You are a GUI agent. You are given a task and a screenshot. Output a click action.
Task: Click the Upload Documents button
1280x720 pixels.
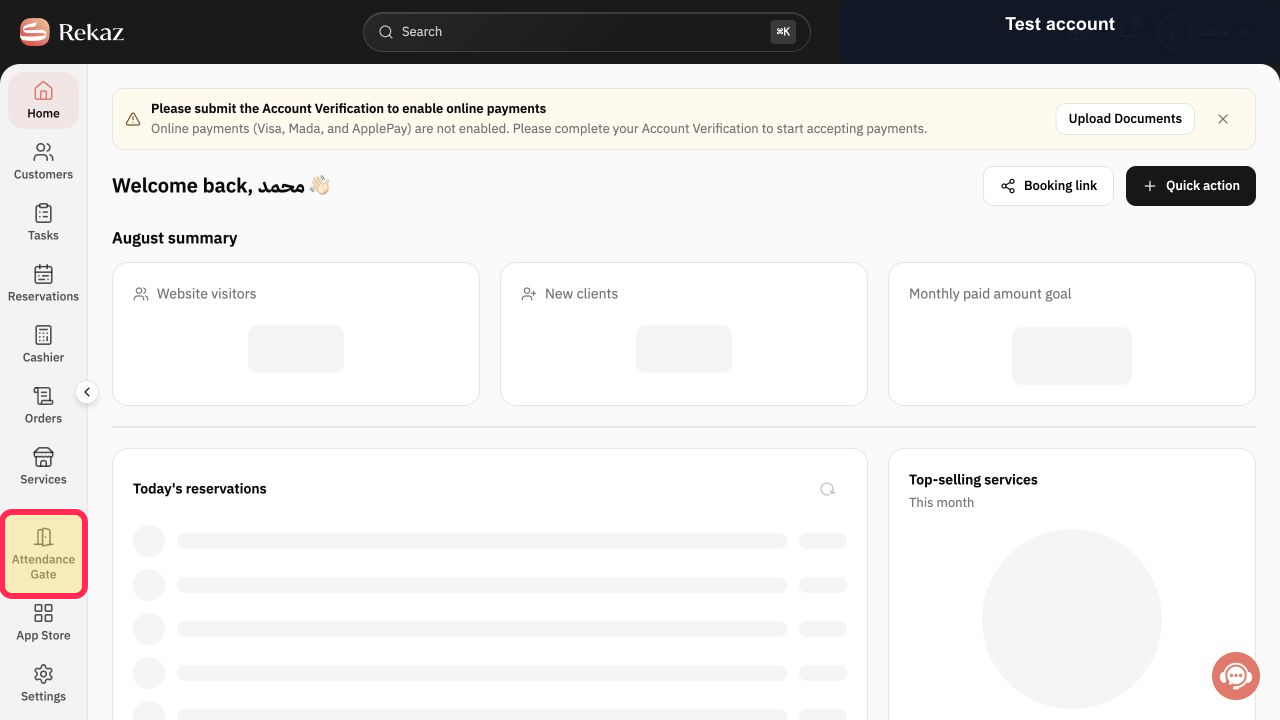(x=1125, y=118)
